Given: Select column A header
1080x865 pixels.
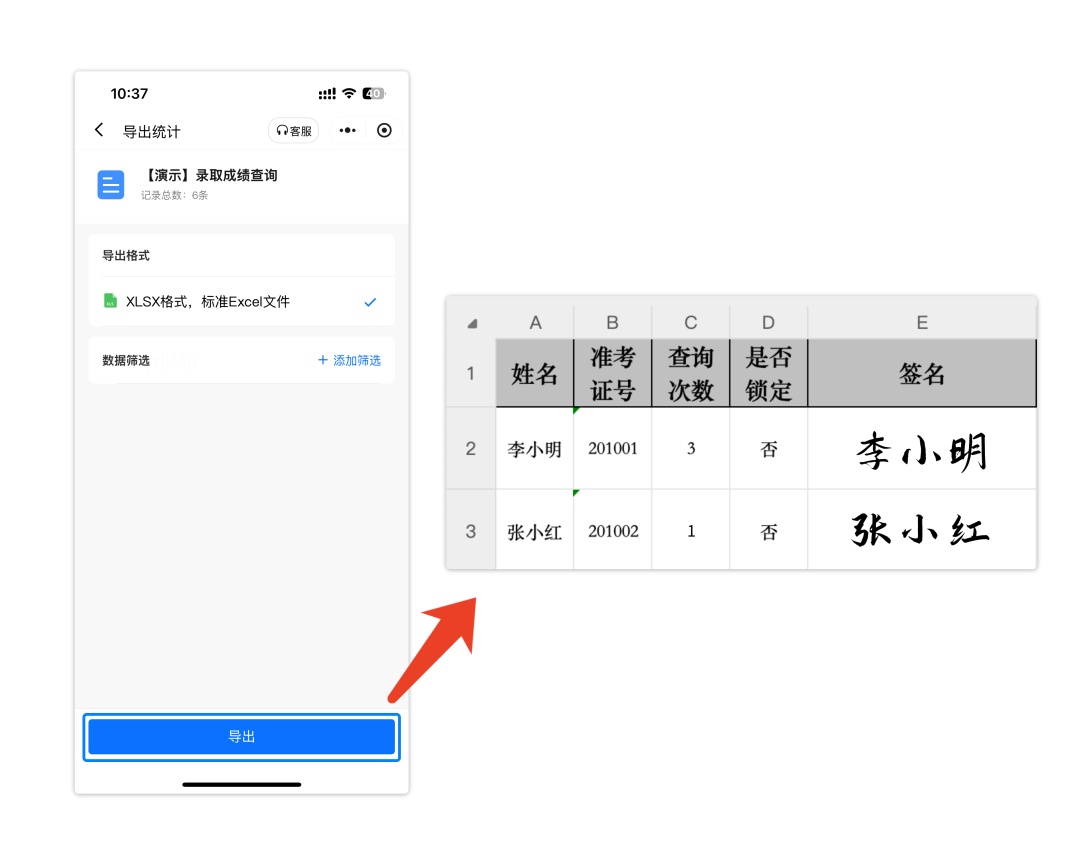Looking at the screenshot, I should click(535, 322).
